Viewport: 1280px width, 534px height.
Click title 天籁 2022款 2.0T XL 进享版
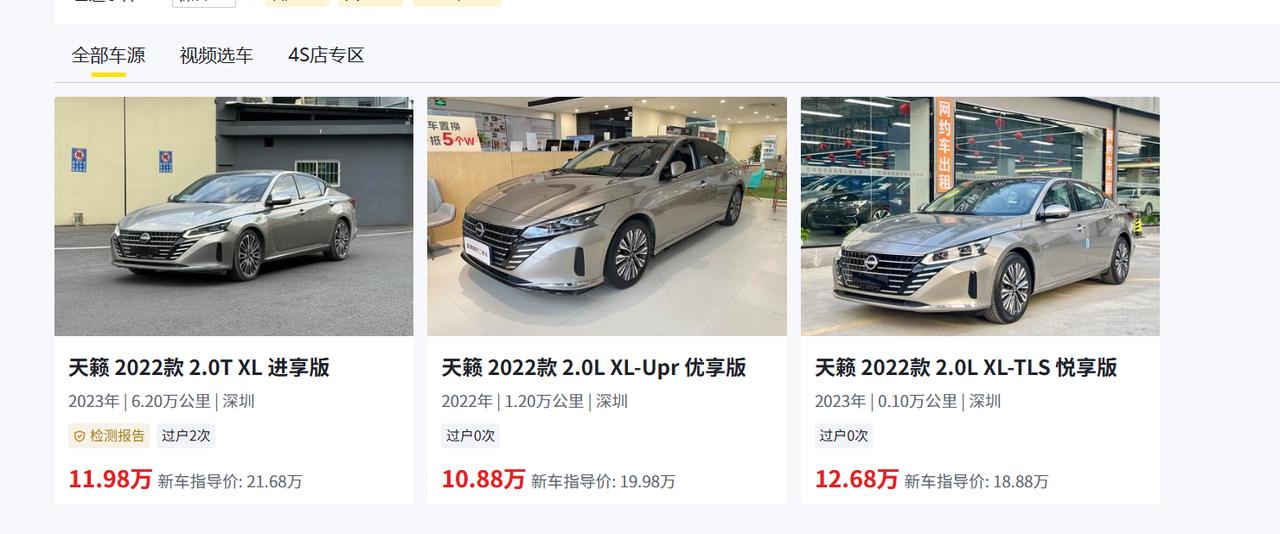click(x=199, y=367)
